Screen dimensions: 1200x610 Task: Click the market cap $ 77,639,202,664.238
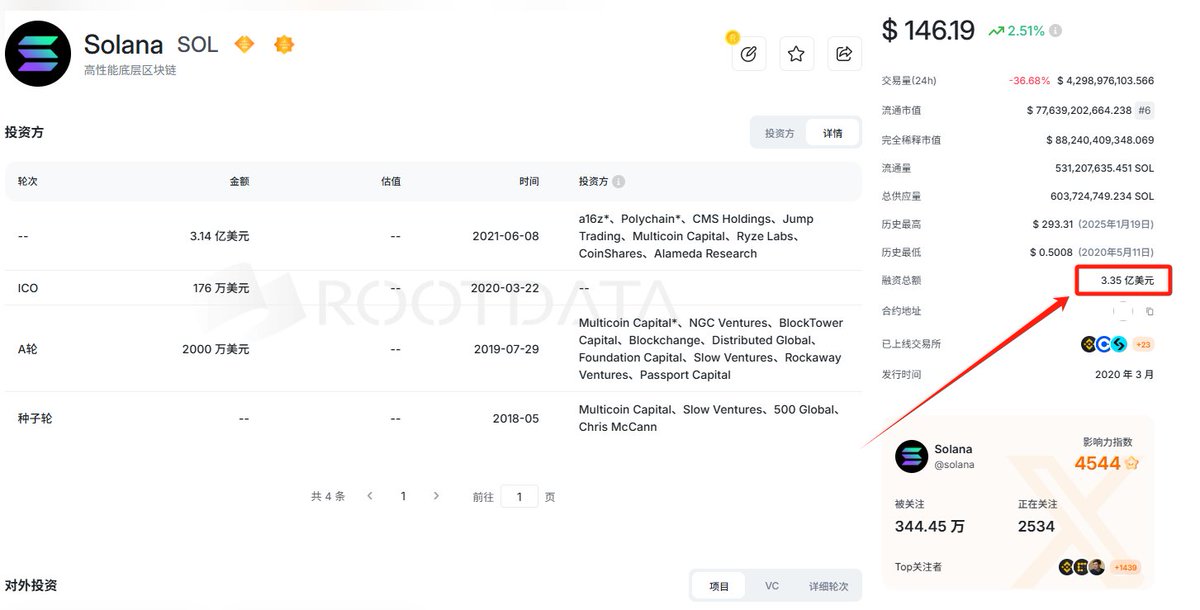tap(1079, 110)
